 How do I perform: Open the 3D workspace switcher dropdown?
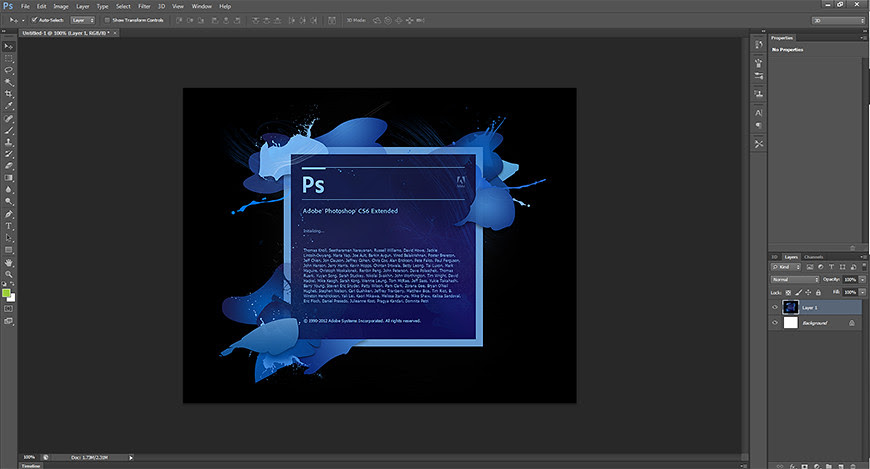pos(838,21)
